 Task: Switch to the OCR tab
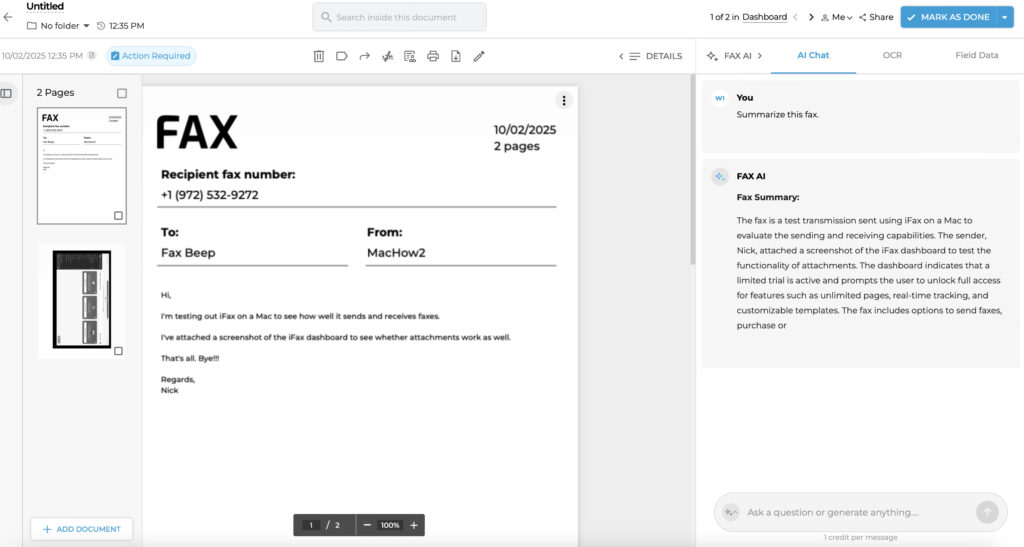point(892,55)
